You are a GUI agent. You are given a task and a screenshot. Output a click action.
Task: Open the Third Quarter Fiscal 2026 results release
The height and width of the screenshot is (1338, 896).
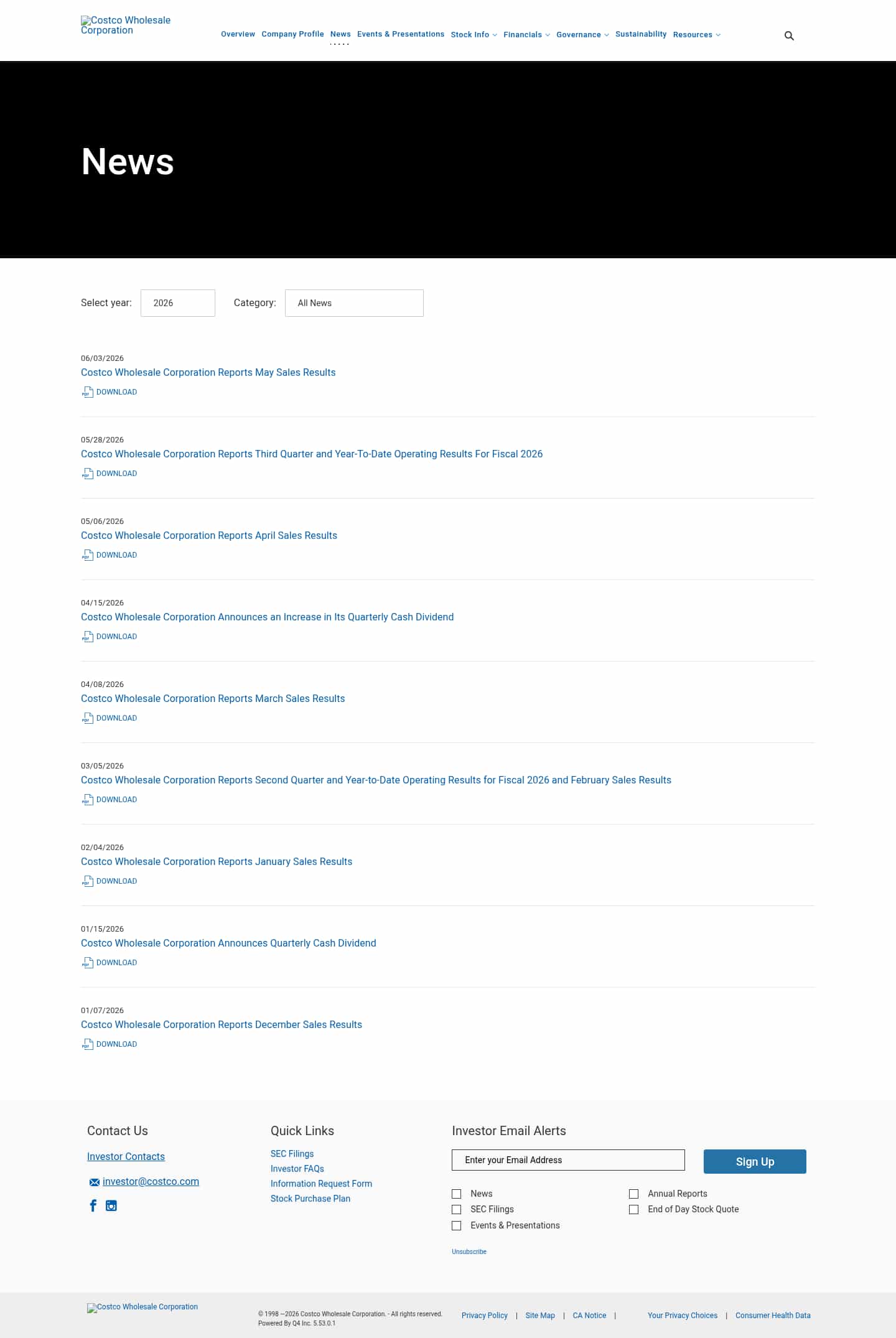tap(312, 454)
